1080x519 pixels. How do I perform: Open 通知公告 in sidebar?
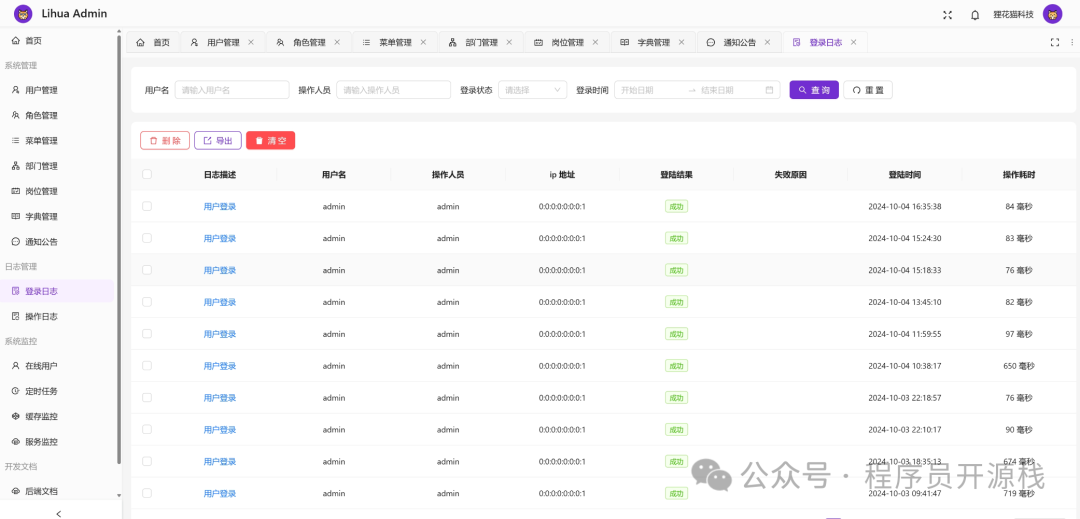pos(57,242)
